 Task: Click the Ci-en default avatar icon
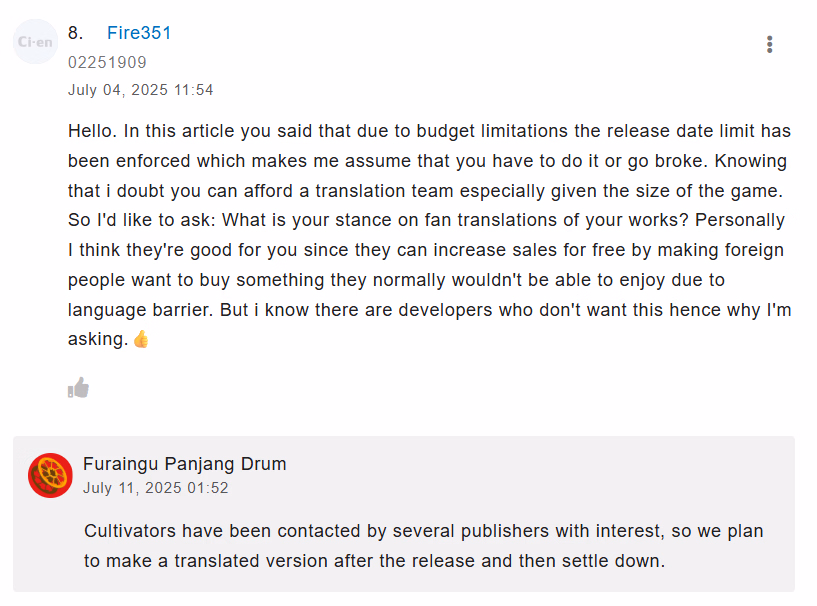[36, 43]
